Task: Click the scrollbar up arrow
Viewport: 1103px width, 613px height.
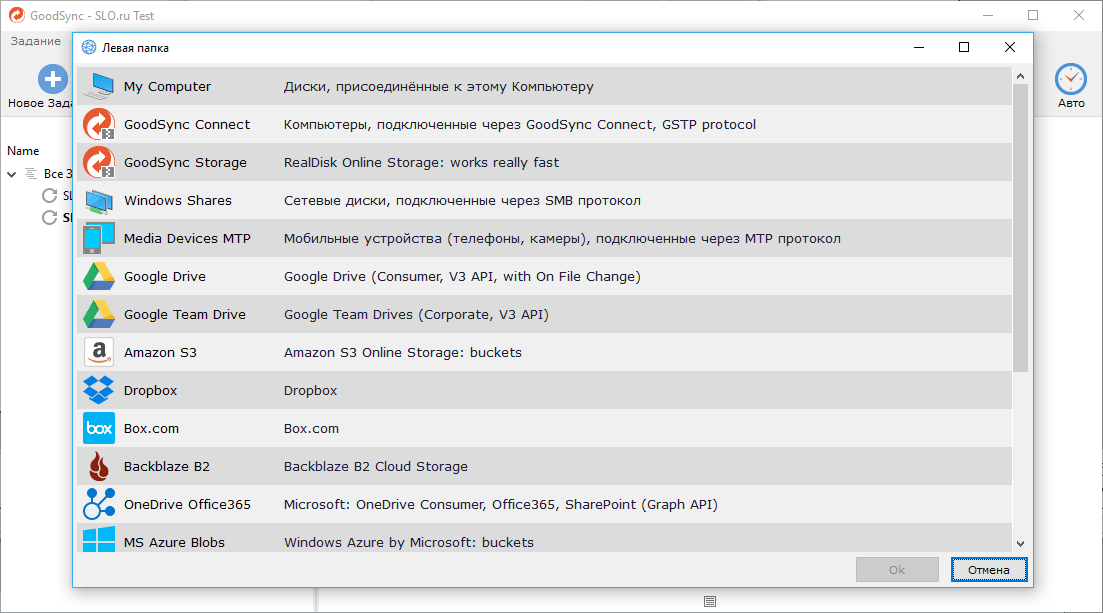Action: coord(1020,75)
